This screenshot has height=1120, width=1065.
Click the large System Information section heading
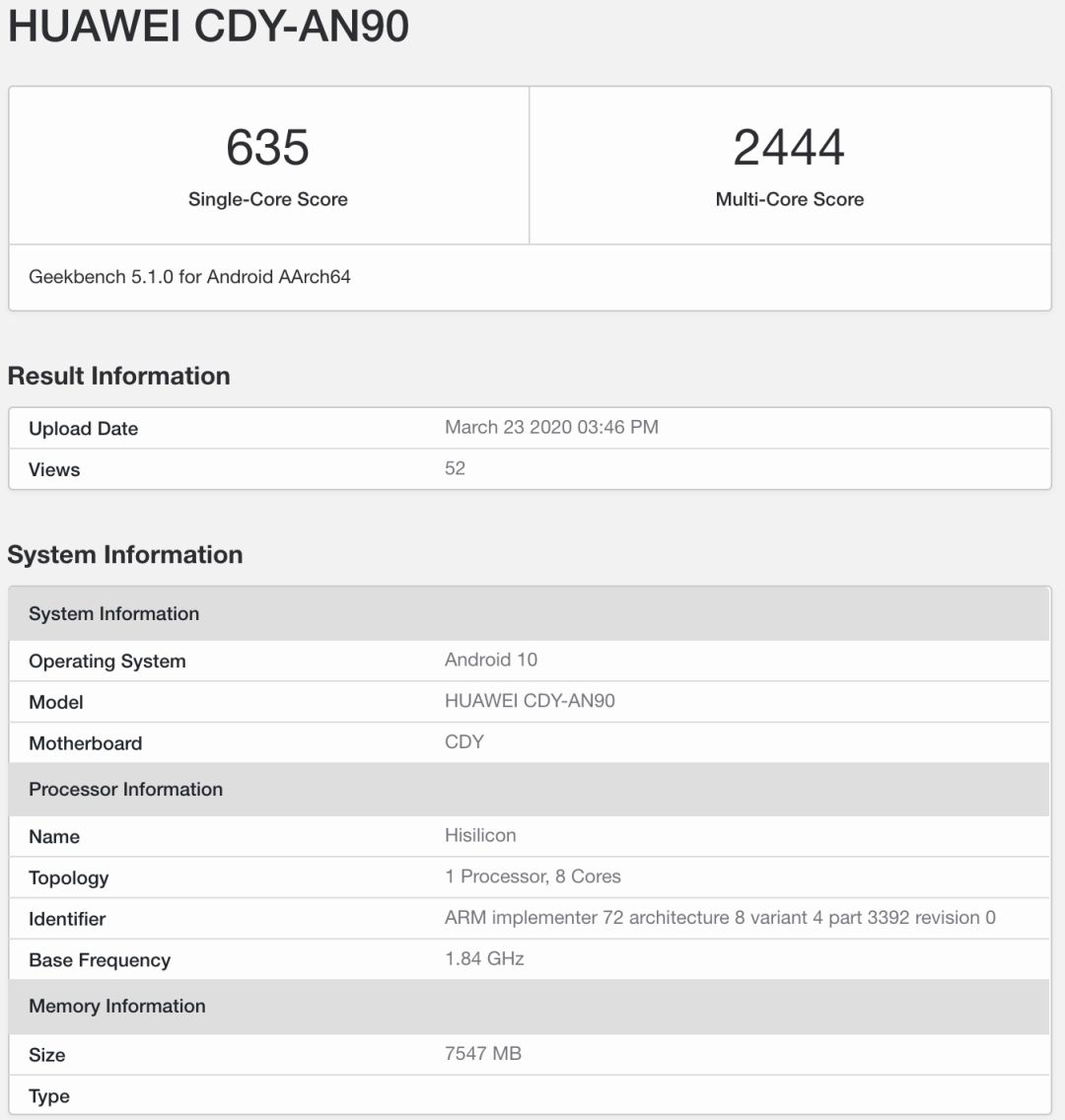coord(125,554)
